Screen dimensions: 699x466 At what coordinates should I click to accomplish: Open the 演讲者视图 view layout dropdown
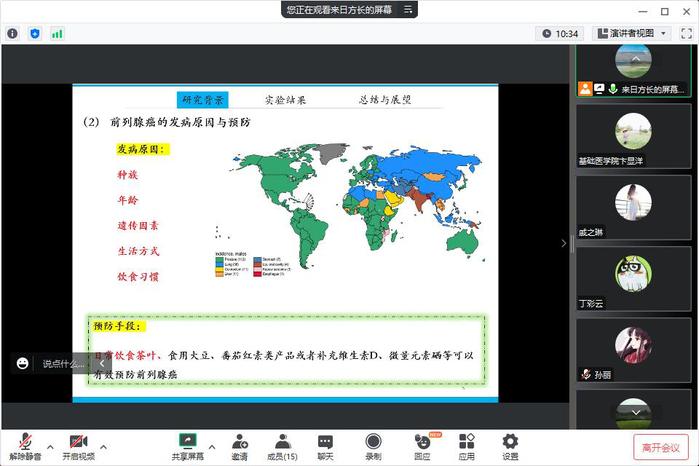point(630,33)
